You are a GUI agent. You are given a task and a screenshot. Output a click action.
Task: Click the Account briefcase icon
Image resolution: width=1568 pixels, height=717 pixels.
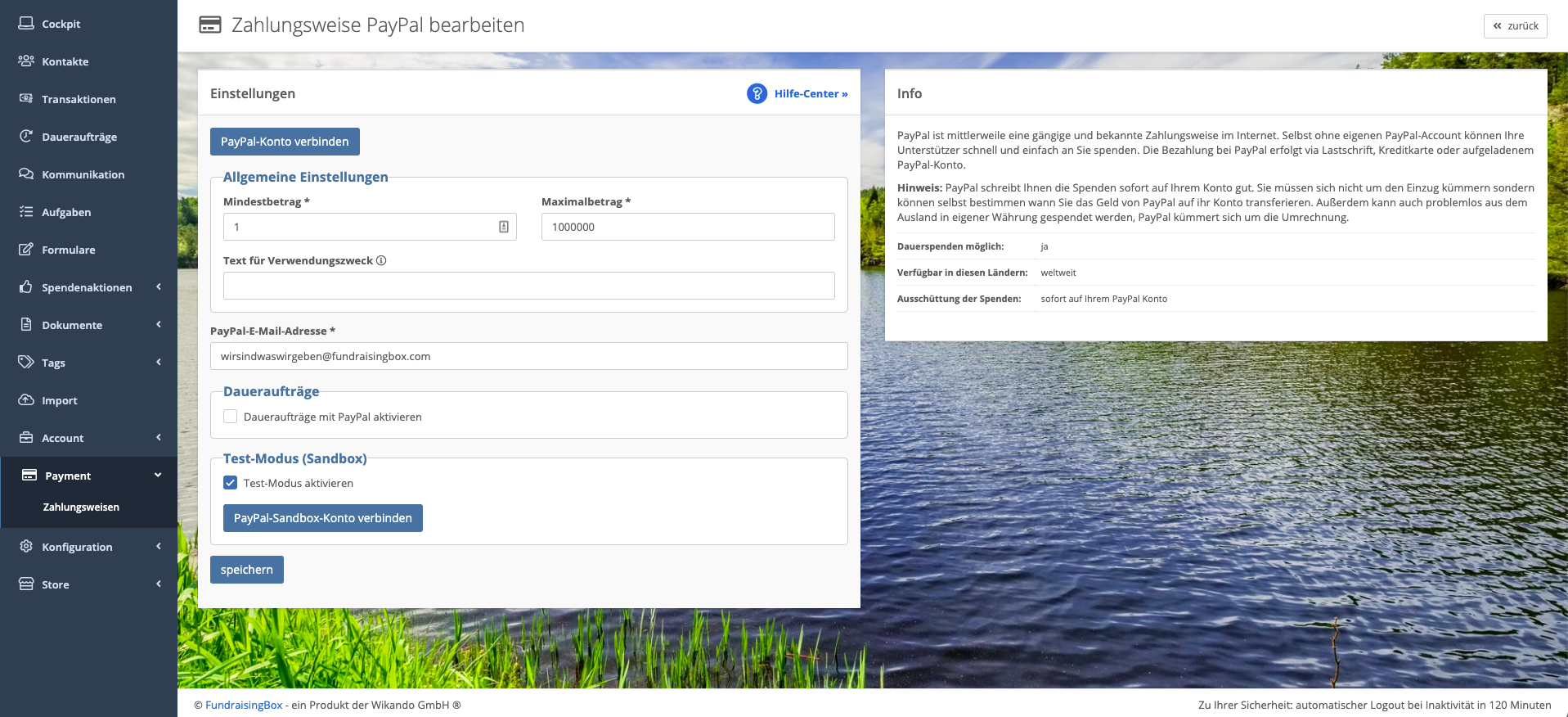coord(26,437)
